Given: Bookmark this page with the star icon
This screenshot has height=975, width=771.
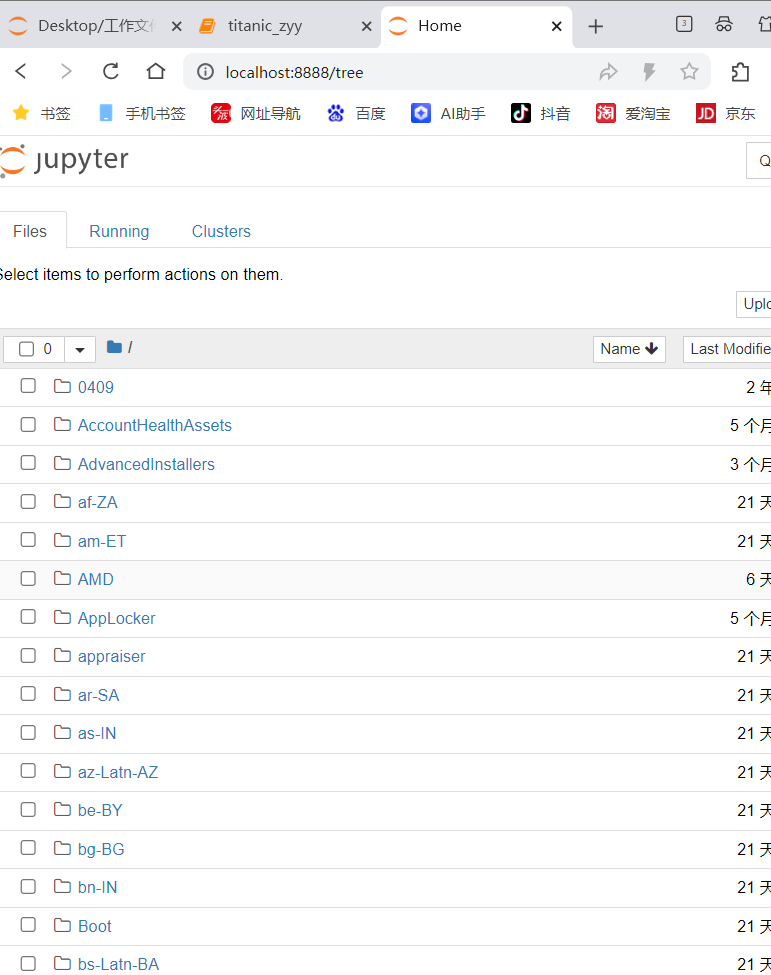Looking at the screenshot, I should 689,71.
